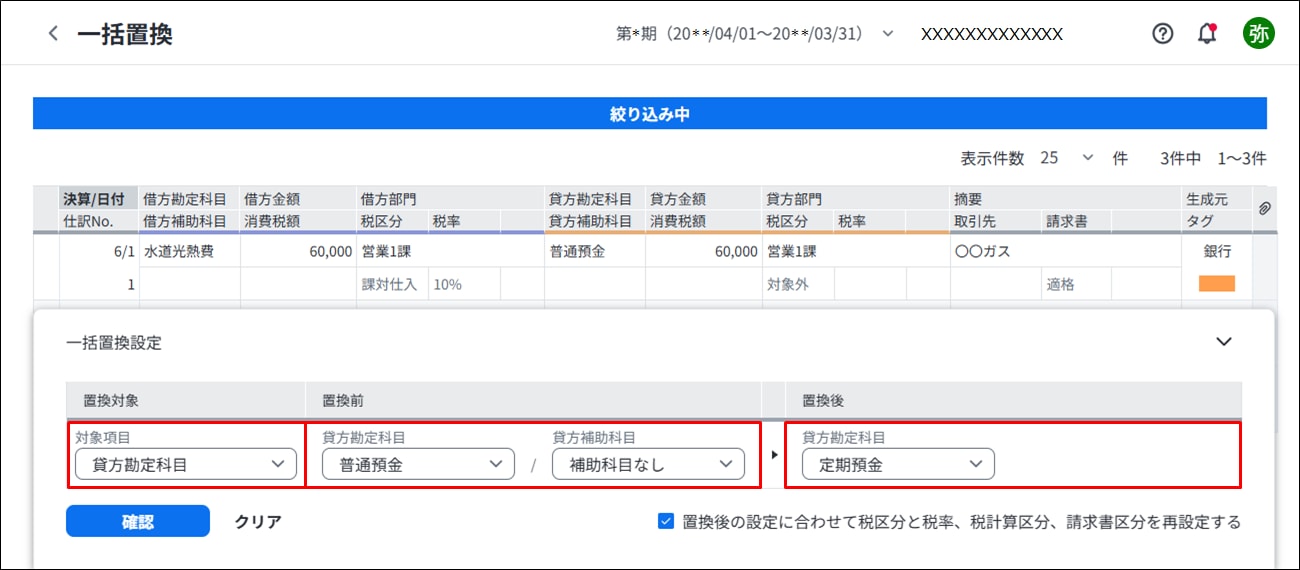This screenshot has height=570, width=1300.
Task: Open the green 弥 user avatar menu
Action: pos(1258,33)
